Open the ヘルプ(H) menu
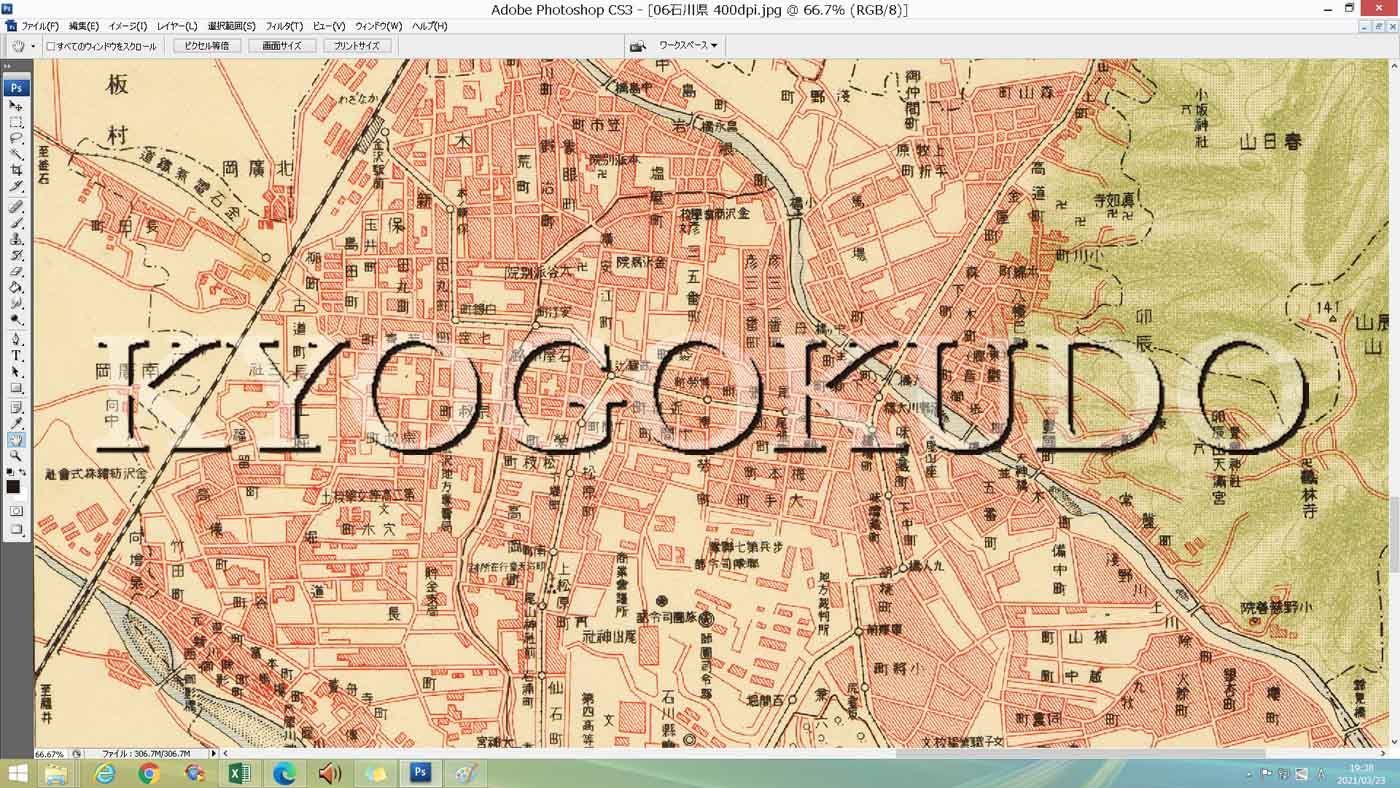The image size is (1400, 788). pos(429,26)
